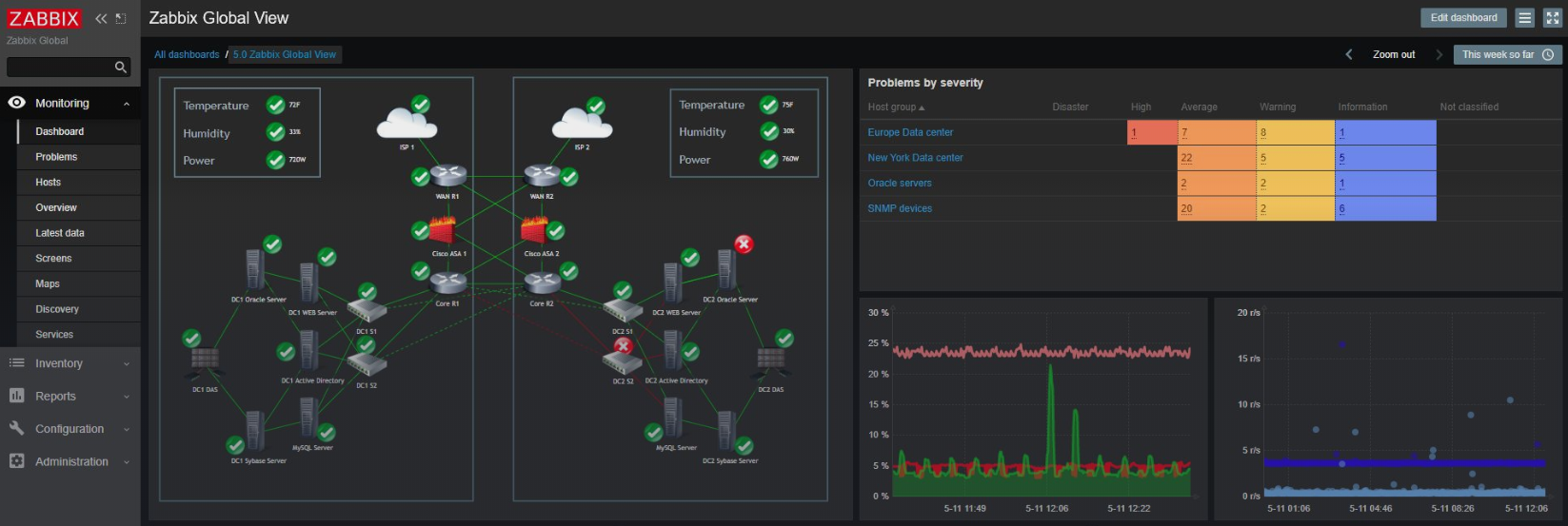Open the New York Data center host group
The width and height of the screenshot is (1568, 526).
point(915,158)
